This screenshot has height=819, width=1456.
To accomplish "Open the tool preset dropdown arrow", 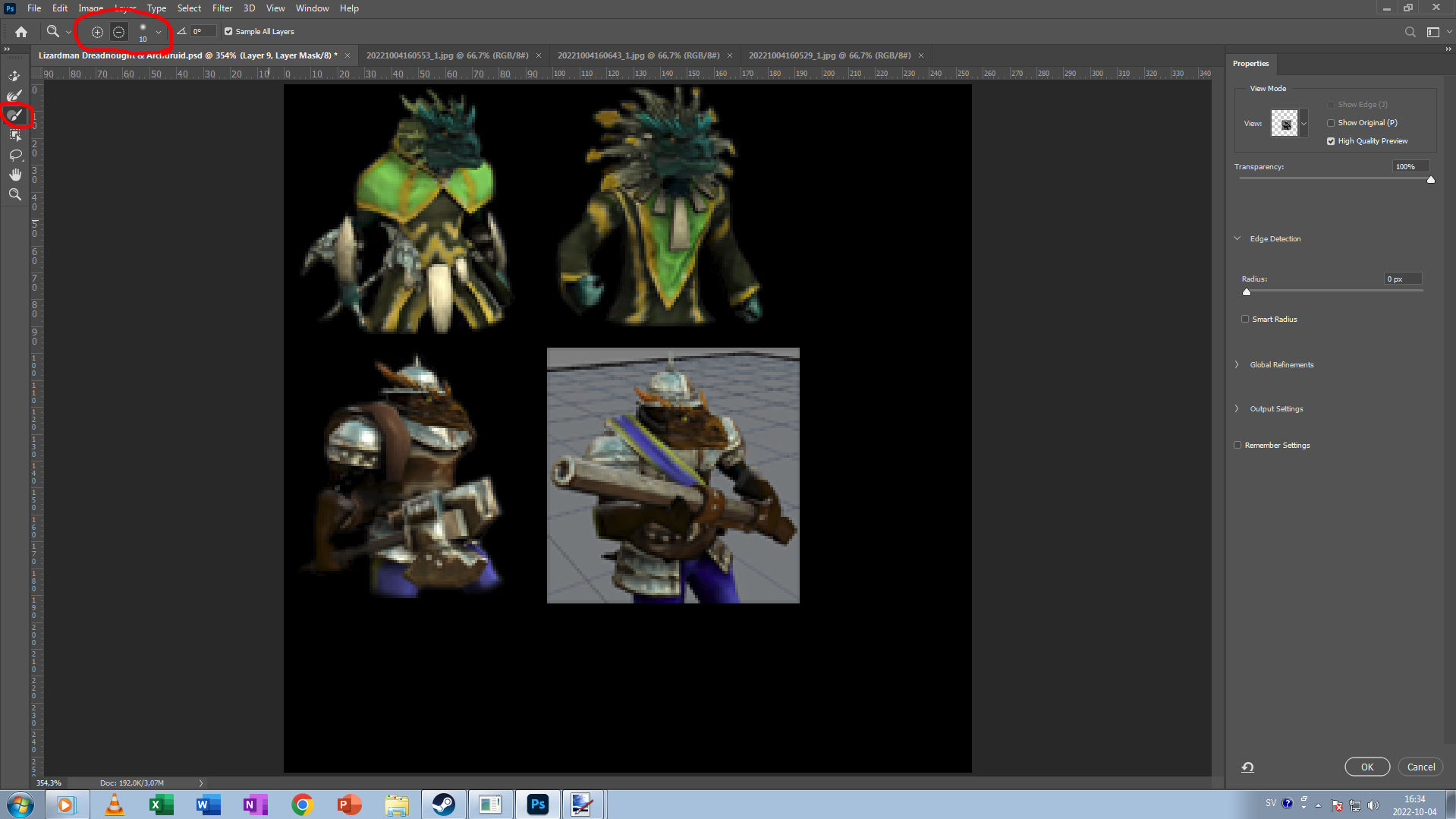I will click(x=68, y=33).
